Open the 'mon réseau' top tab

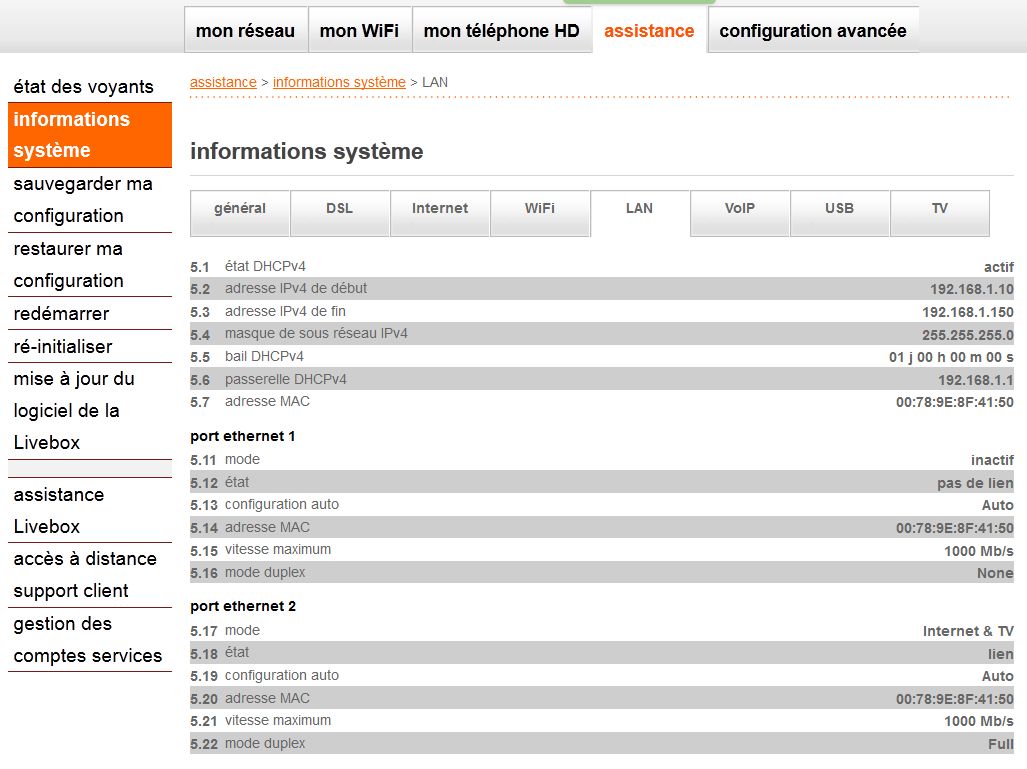pos(245,31)
